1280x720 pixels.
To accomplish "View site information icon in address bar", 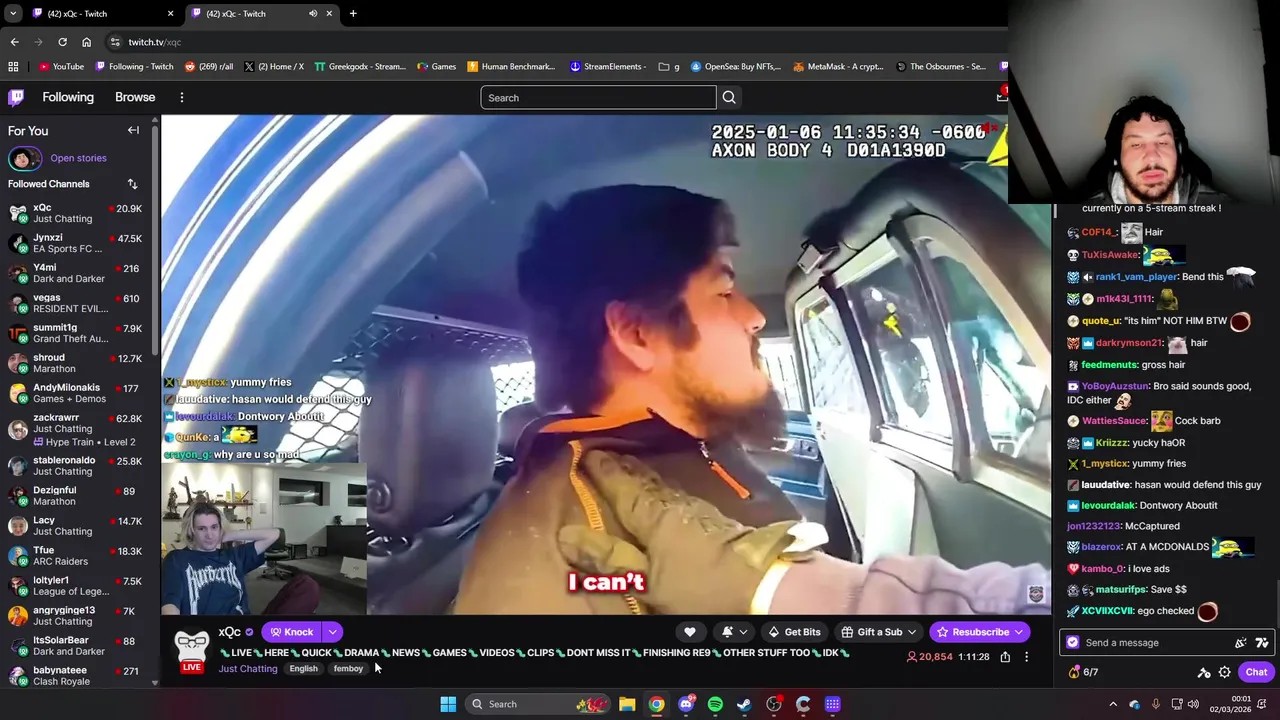I will click(115, 42).
